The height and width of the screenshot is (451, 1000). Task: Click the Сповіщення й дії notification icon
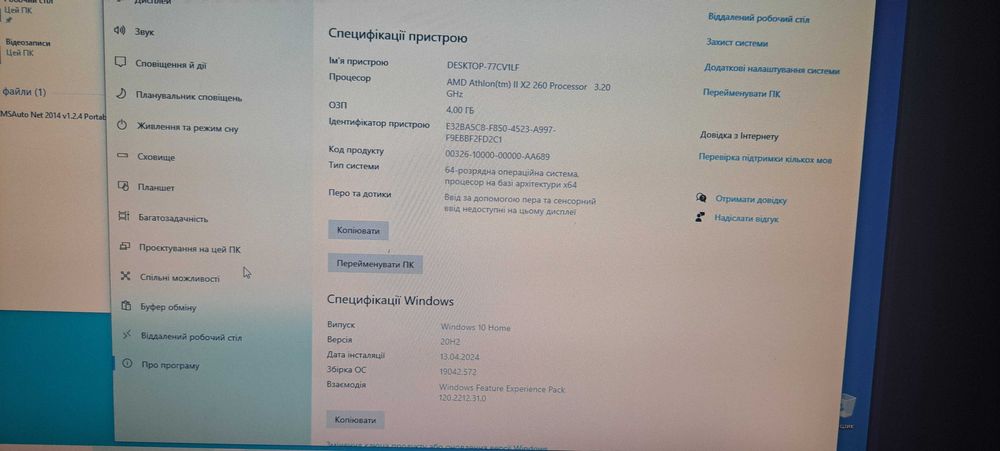[x=119, y=62]
